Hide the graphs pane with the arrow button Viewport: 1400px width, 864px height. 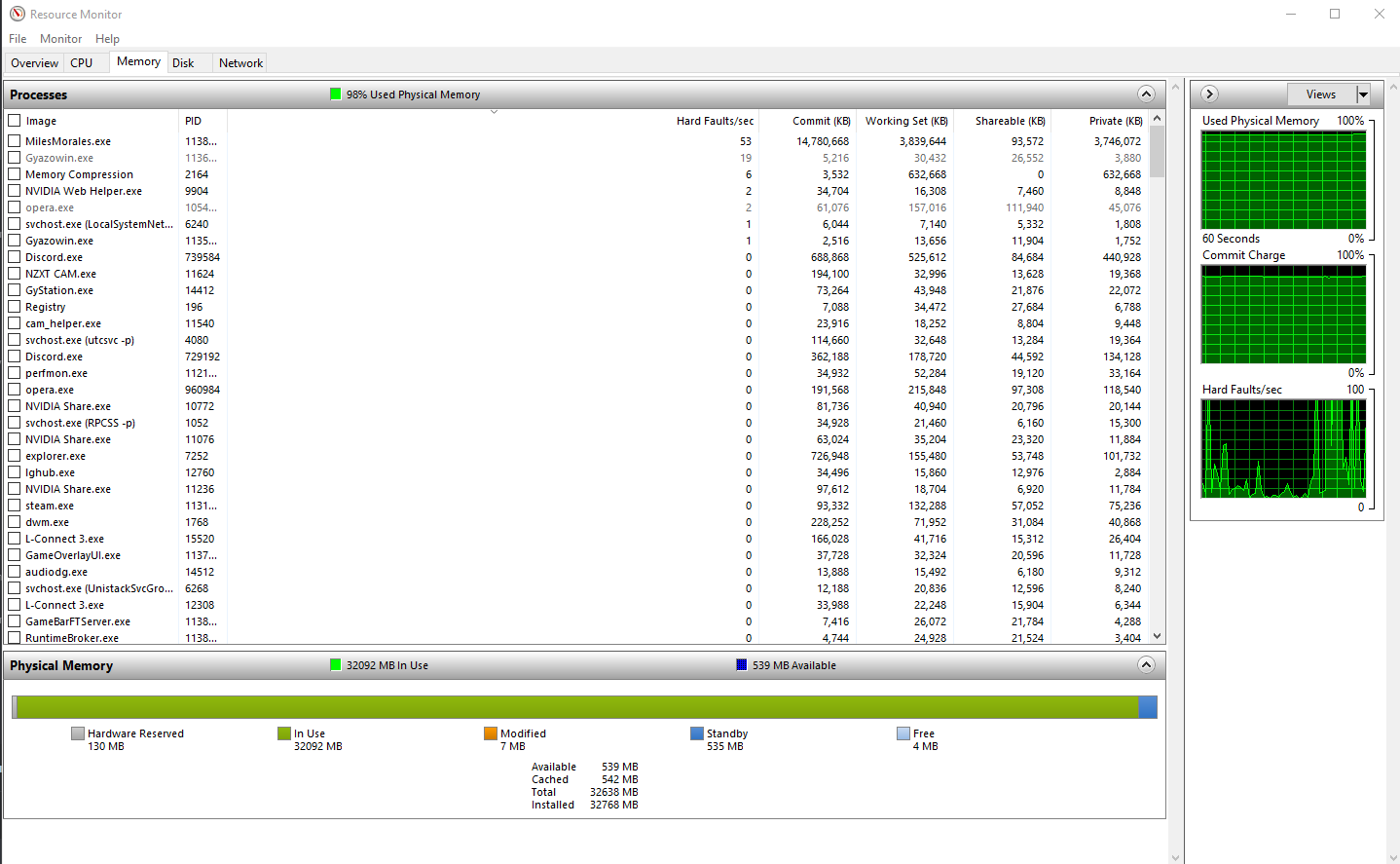pos(1208,94)
